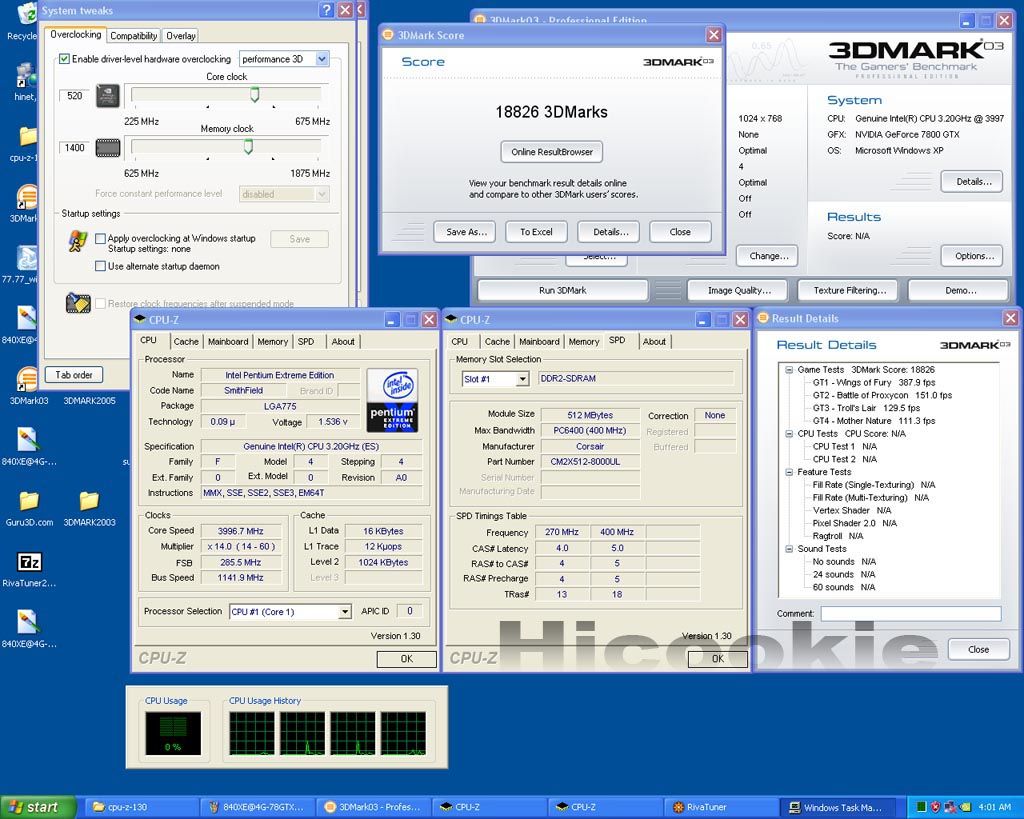This screenshot has width=1024, height=819.
Task: Collapse the Game Tests tree node
Action: tap(789, 370)
